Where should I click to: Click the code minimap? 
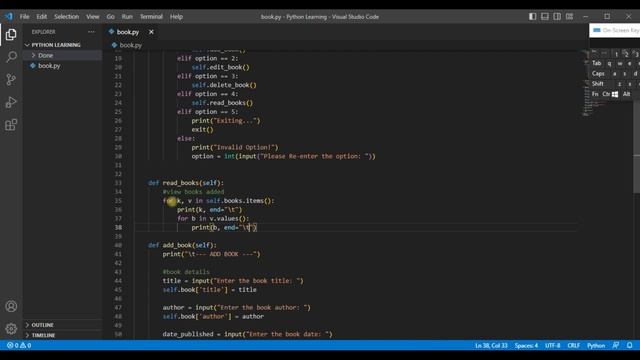[588, 84]
